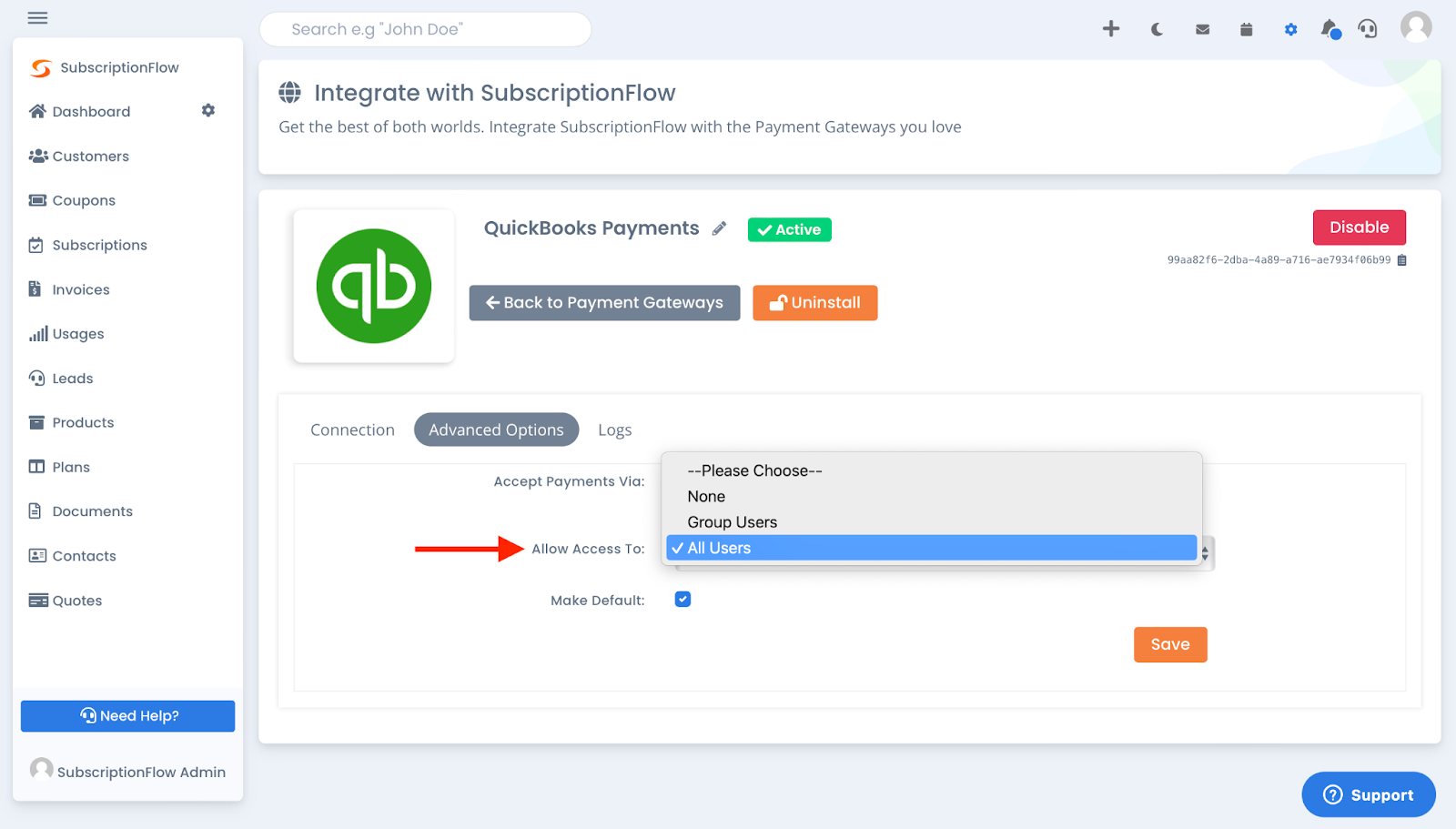Open Plans in sidebar
Viewport: 1456px width, 829px height.
[59, 467]
